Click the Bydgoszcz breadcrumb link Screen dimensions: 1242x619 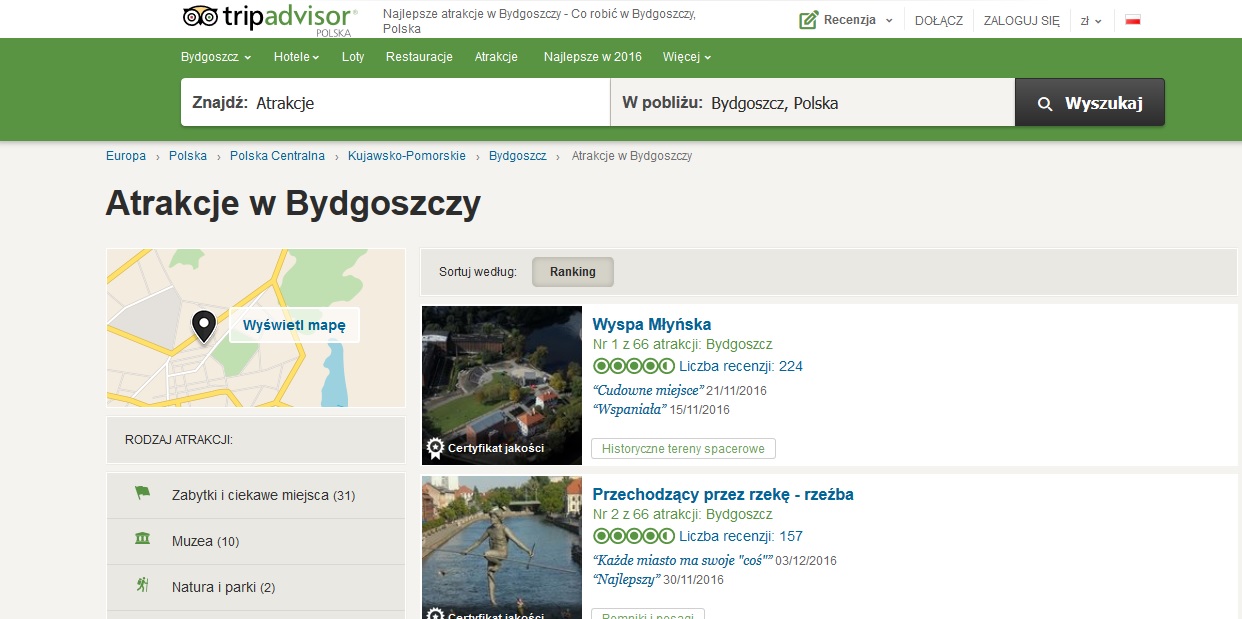518,156
